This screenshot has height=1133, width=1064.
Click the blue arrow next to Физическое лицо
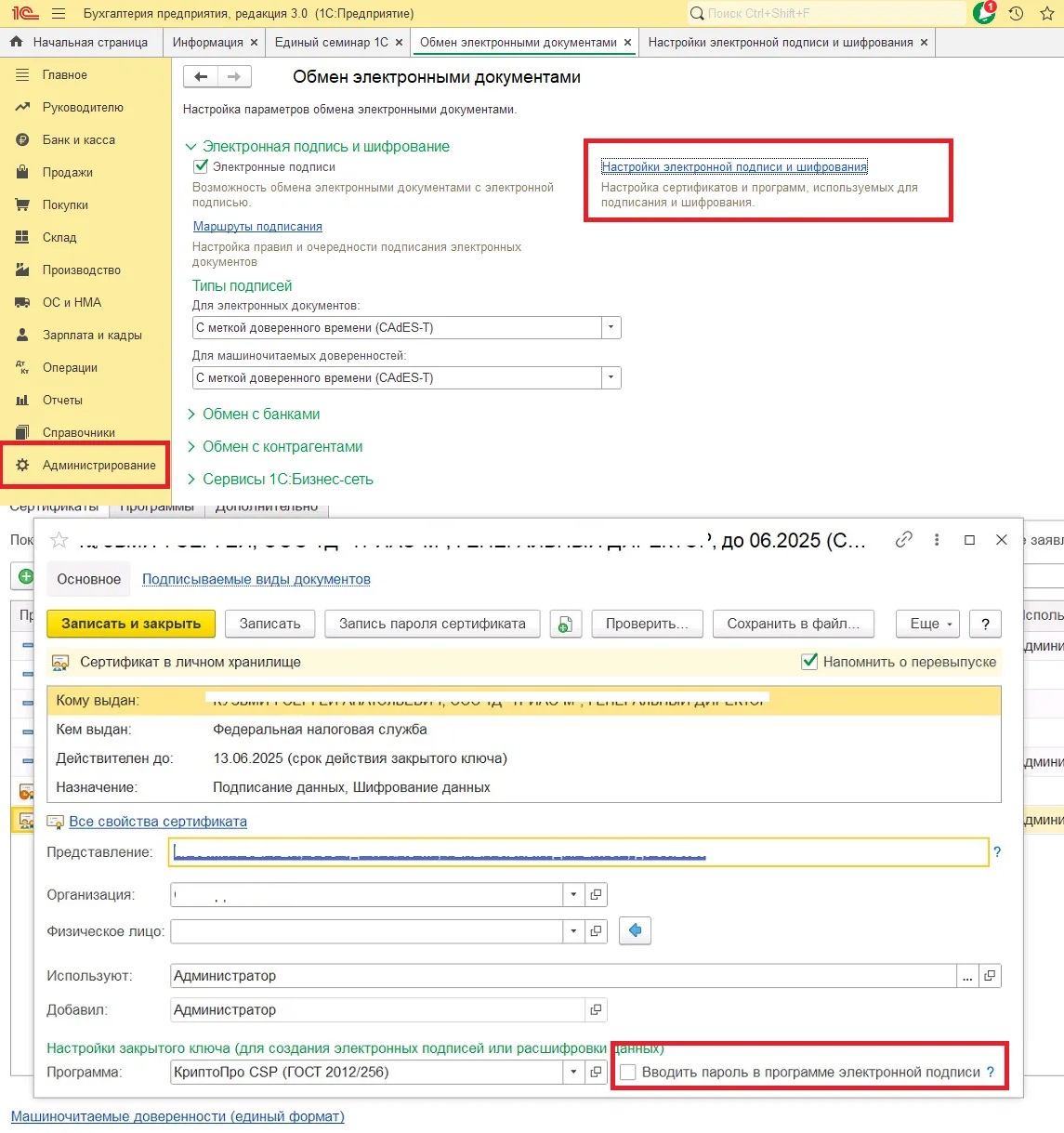[x=636, y=930]
